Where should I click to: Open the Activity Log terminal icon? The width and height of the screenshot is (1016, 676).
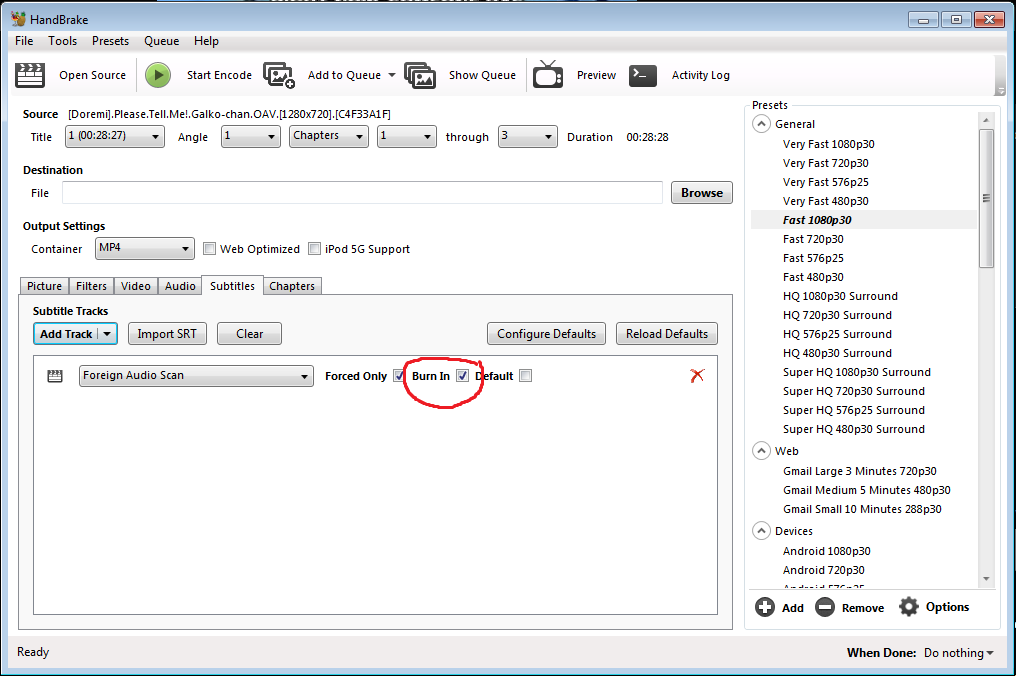pyautogui.click(x=642, y=75)
